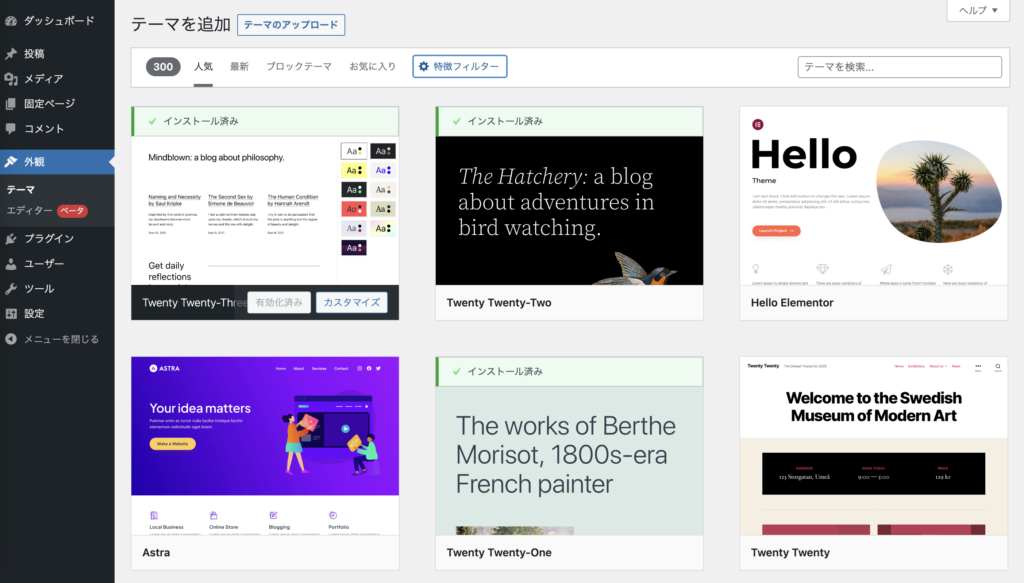Click the dark purple style swatch in preview
Screen dimensions: 1024x583
[353, 248]
